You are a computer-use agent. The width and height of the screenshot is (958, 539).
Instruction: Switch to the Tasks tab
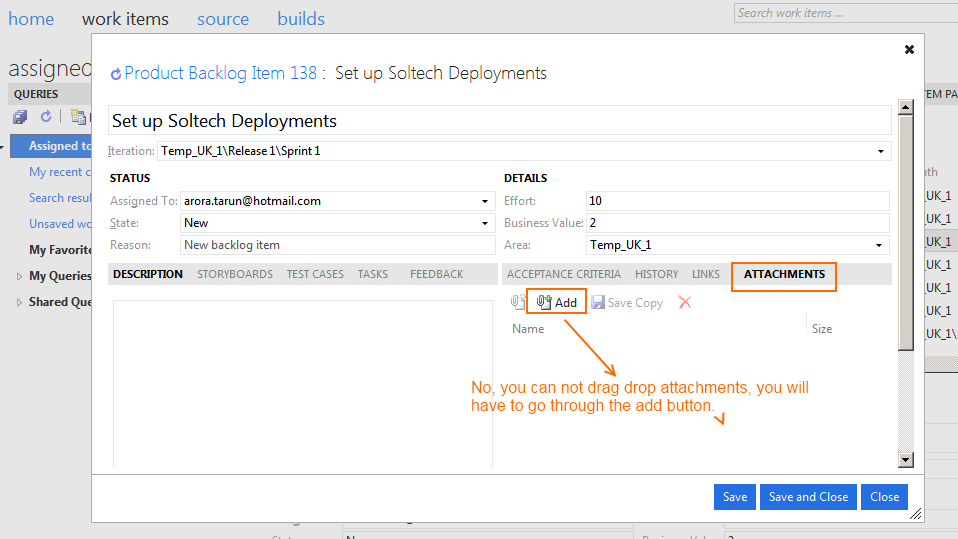[373, 274]
